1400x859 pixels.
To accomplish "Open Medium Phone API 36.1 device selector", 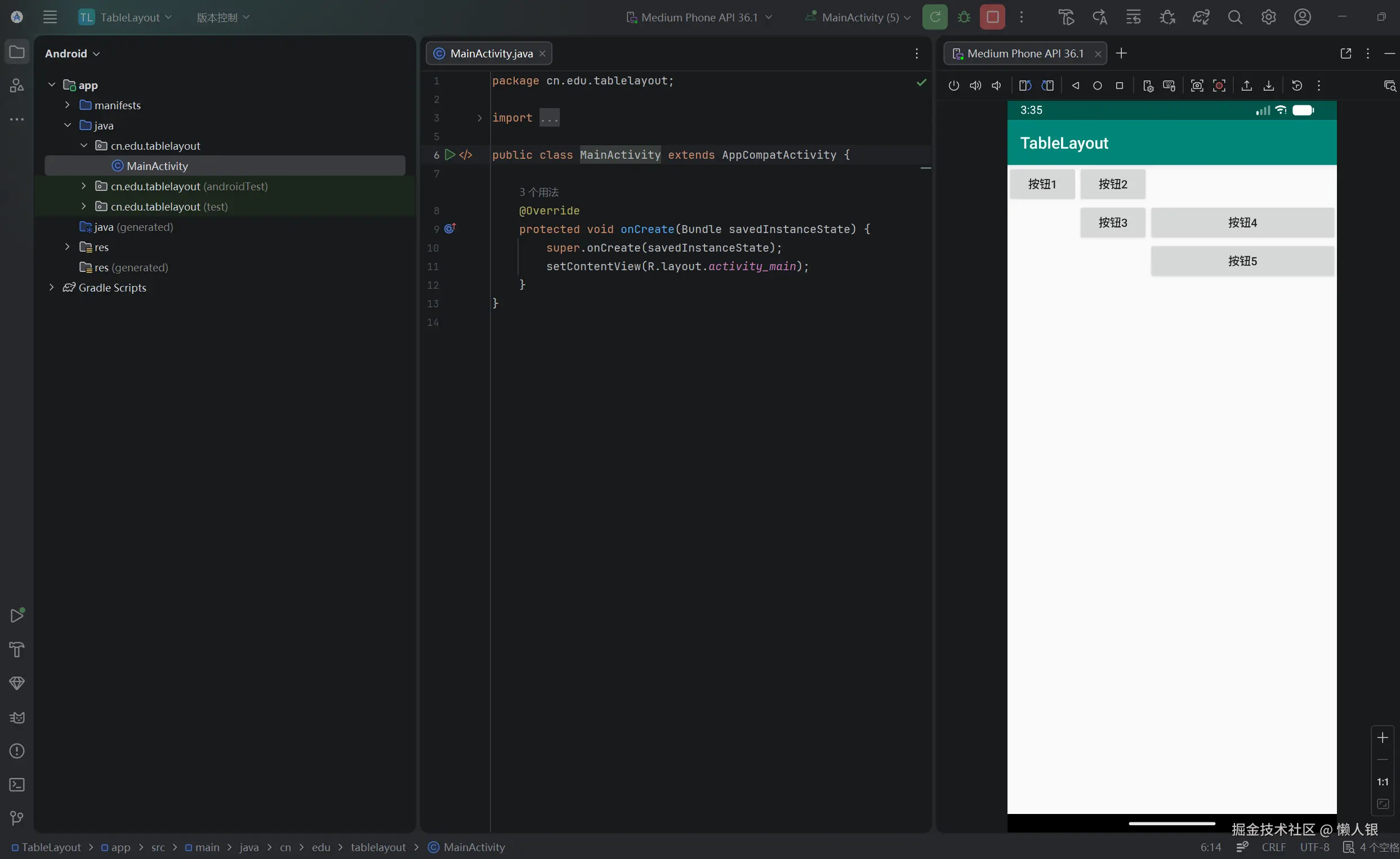I will [x=699, y=17].
